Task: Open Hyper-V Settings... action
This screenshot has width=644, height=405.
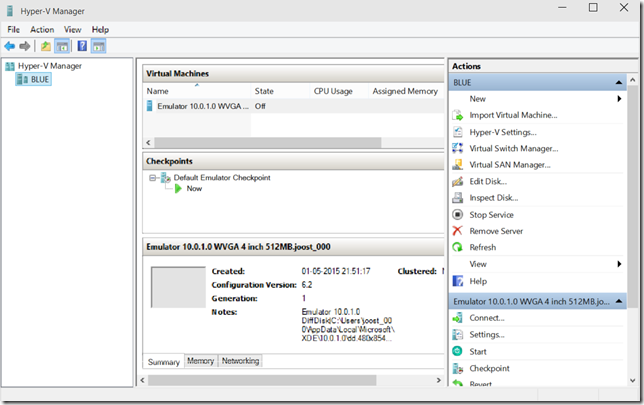Action: click(x=503, y=132)
